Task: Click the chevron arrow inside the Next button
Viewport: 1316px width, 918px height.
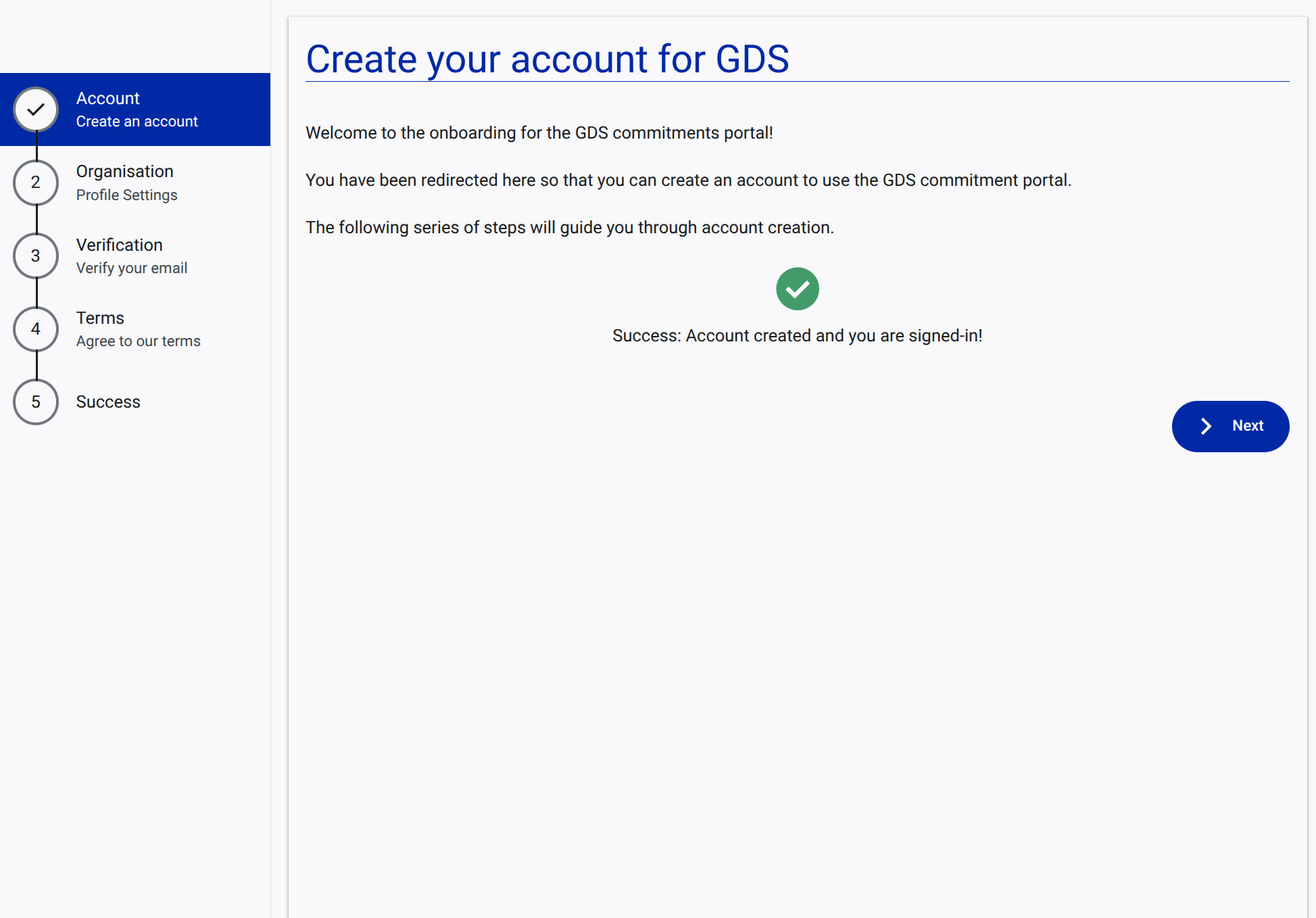Action: click(x=1206, y=426)
